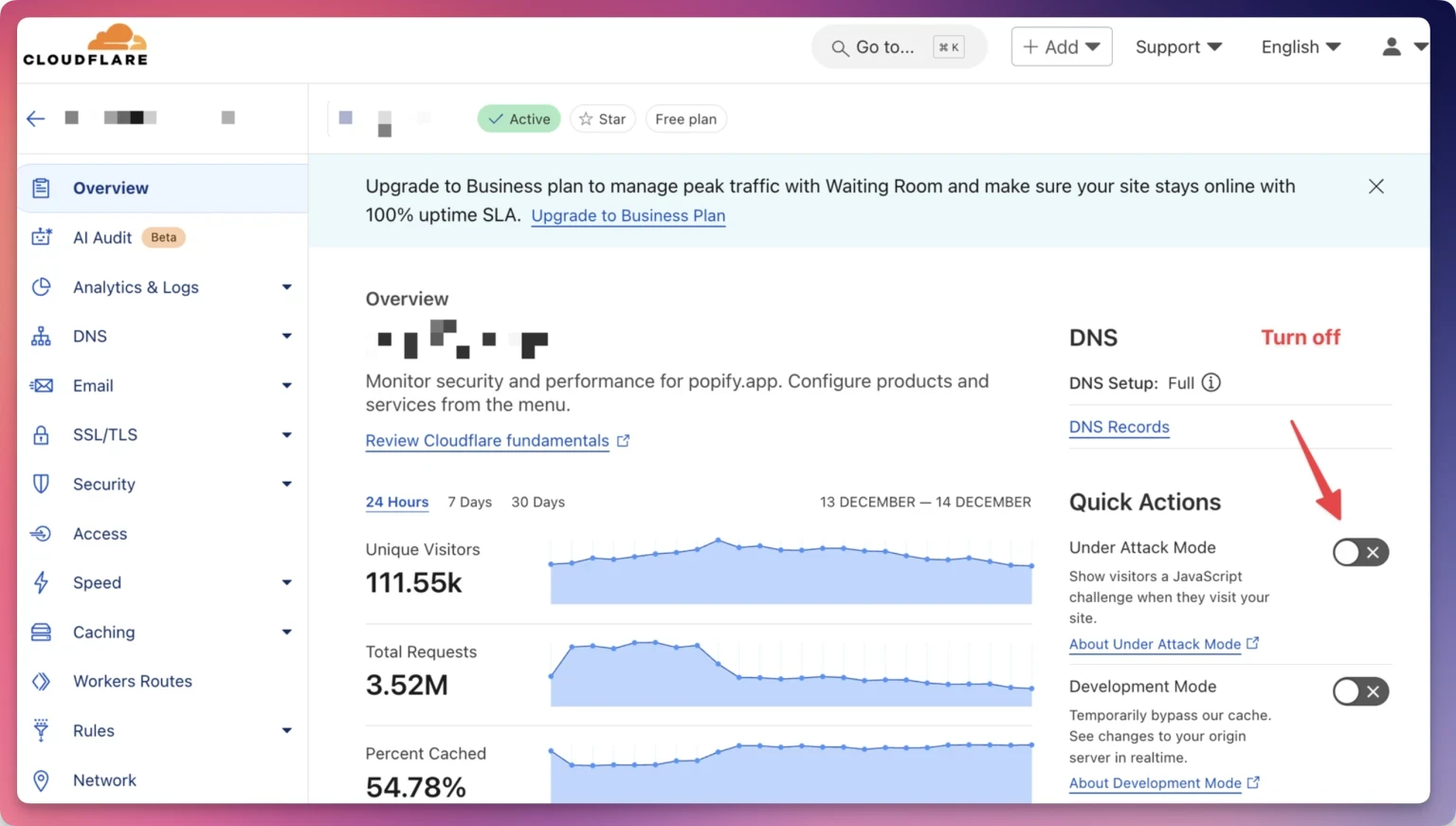Click the Star button
1456x826 pixels.
coord(603,119)
